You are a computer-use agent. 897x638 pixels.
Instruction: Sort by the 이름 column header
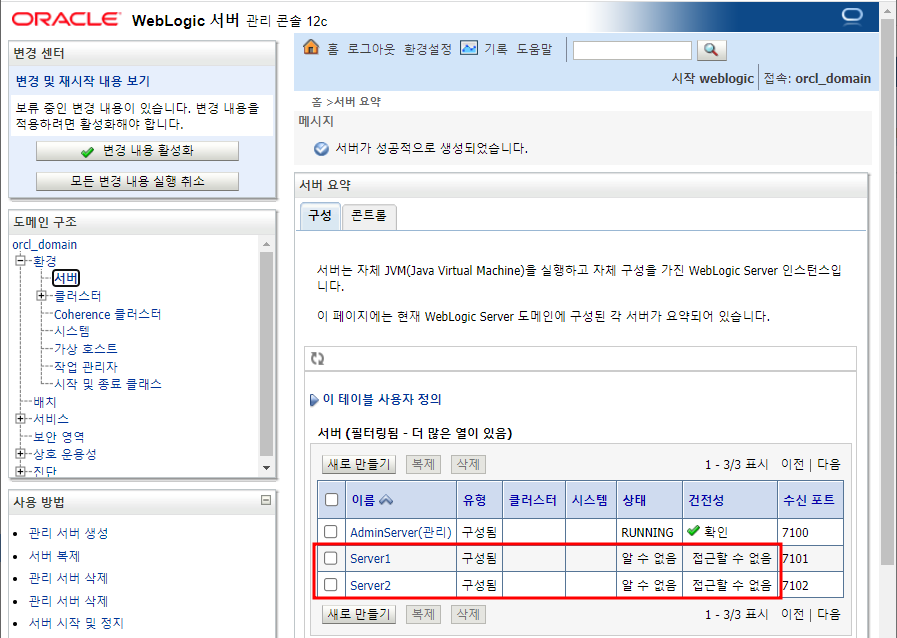click(363, 500)
